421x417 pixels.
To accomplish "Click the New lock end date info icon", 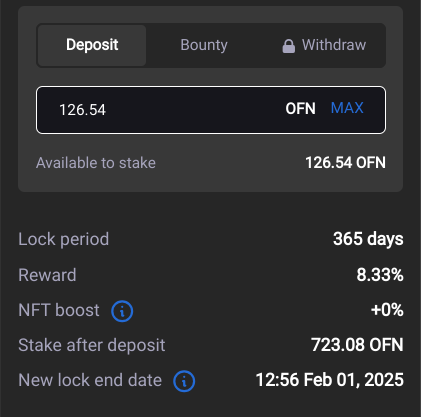I will click(x=184, y=381).
